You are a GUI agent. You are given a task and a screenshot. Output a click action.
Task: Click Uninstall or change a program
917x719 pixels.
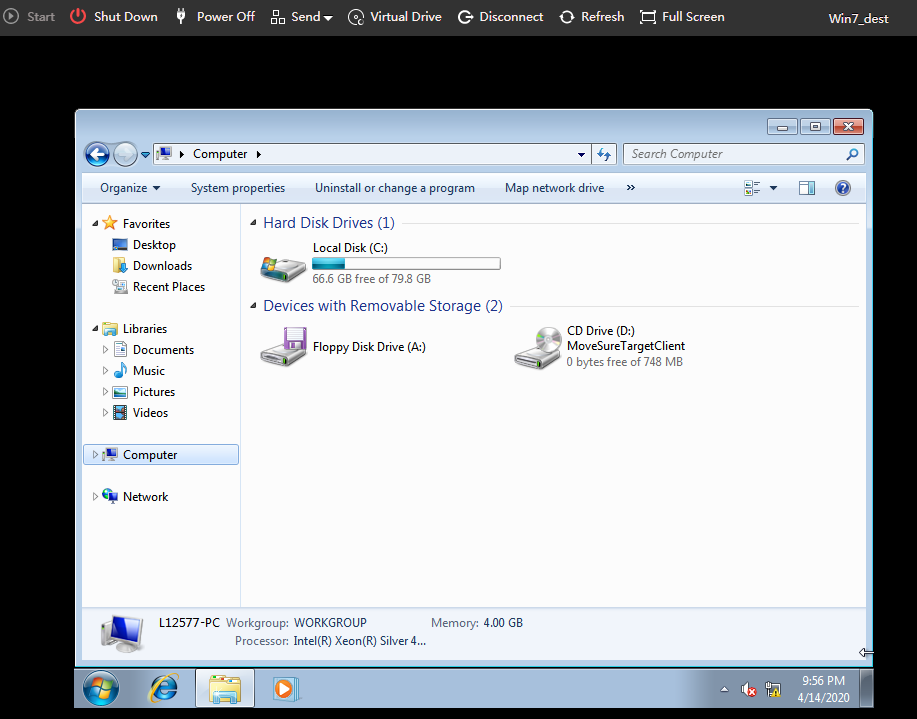pos(394,188)
